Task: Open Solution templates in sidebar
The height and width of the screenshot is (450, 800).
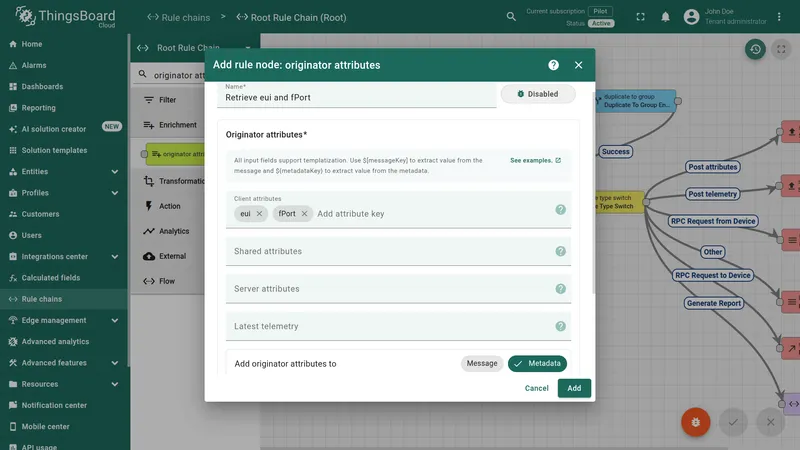Action: (64, 151)
